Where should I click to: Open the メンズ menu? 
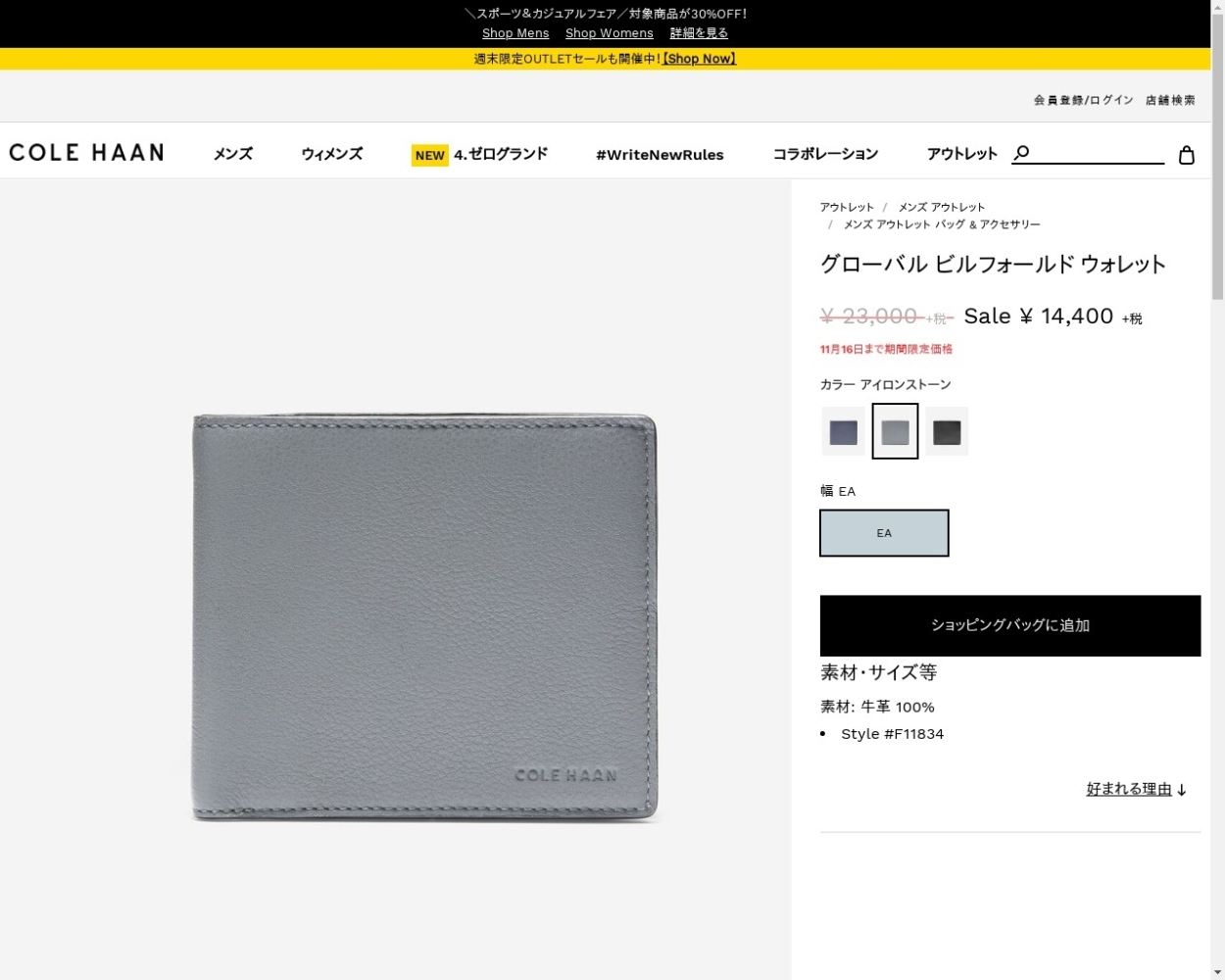(233, 154)
